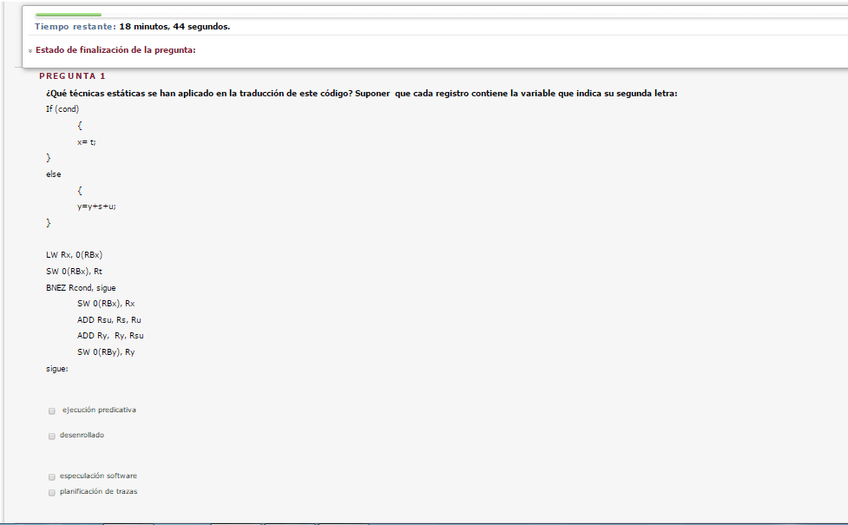Click the 'BNEZ Rcond, sigue' instruction
848x525 pixels.
(81, 288)
